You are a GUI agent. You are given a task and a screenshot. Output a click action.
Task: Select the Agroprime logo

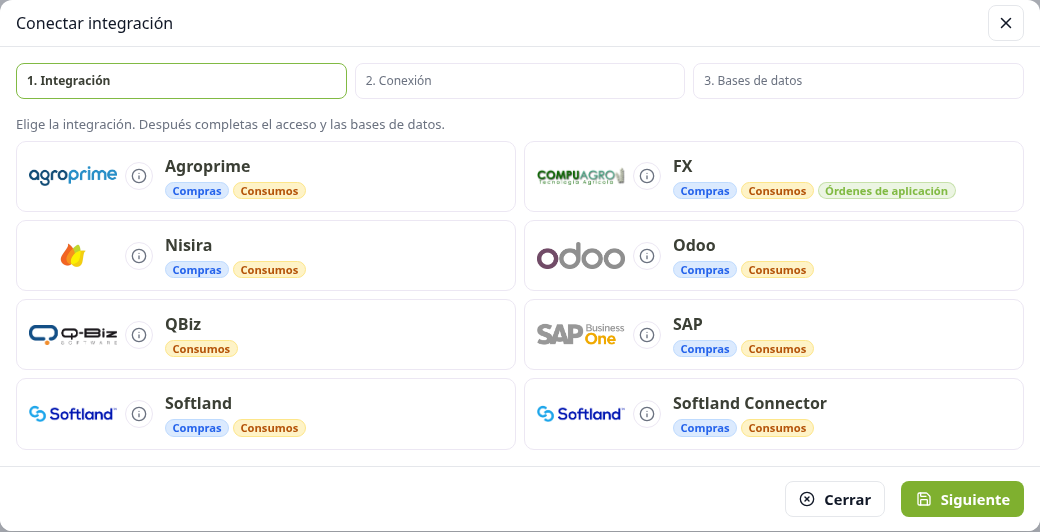coord(73,176)
